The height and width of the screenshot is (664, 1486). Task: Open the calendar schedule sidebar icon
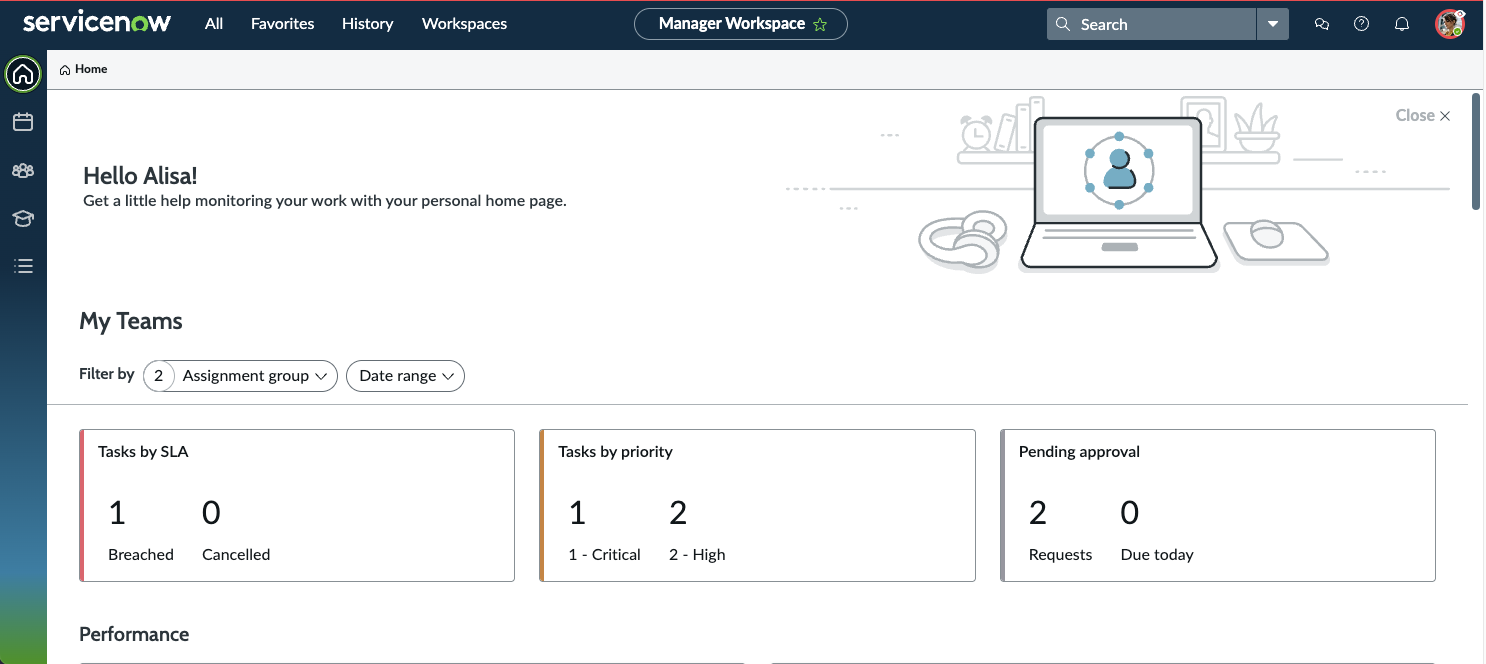coord(23,122)
